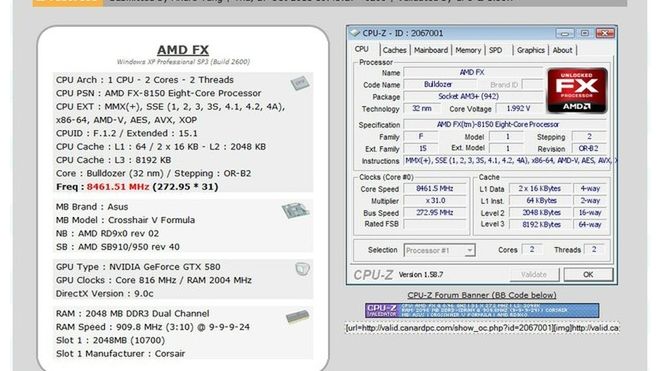Viewport: 660px width, 371px height.
Task: Click the AMD FX Unlocked processor logo
Action: pyautogui.click(x=577, y=91)
